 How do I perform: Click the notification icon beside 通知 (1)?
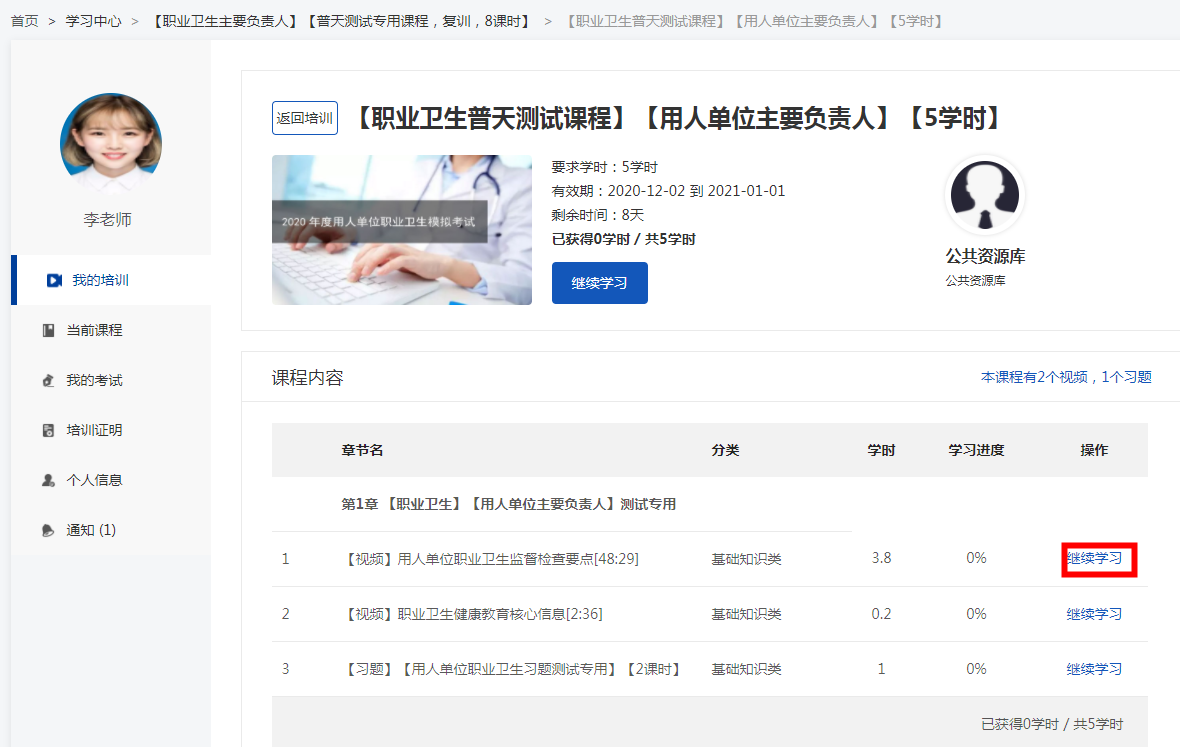coord(48,531)
